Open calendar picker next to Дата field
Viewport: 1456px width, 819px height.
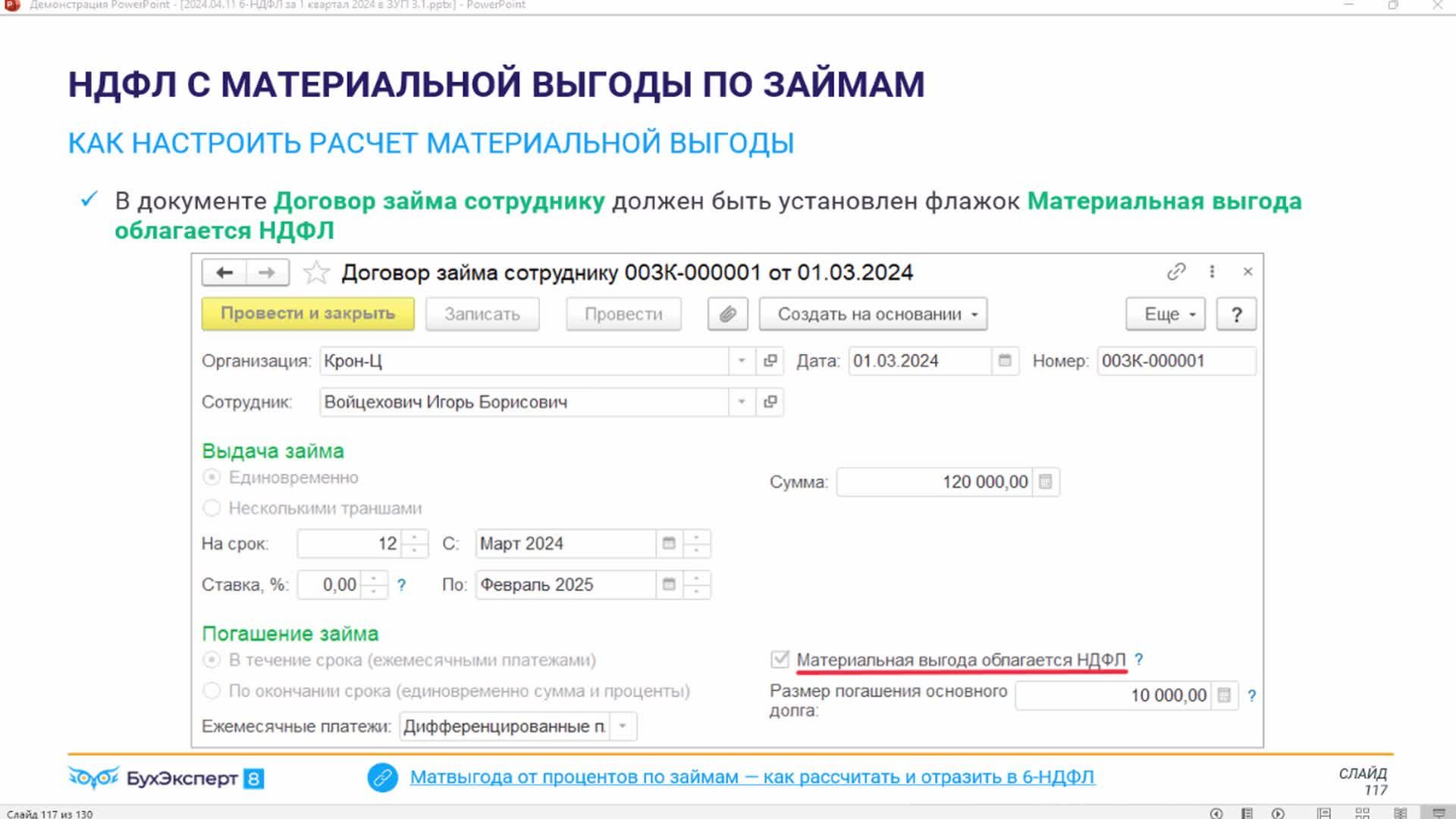(x=1005, y=361)
